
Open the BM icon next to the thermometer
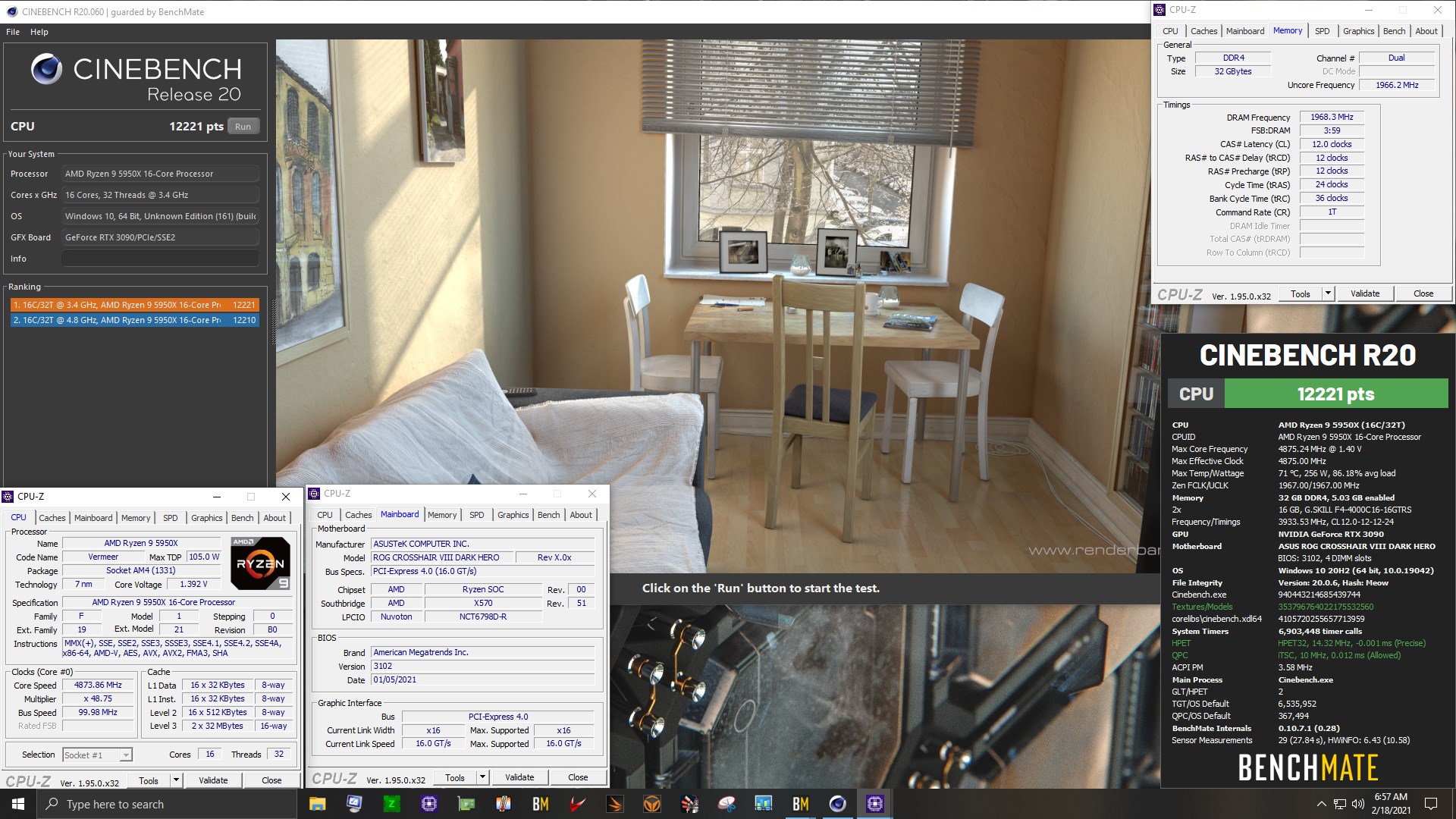coord(541,804)
